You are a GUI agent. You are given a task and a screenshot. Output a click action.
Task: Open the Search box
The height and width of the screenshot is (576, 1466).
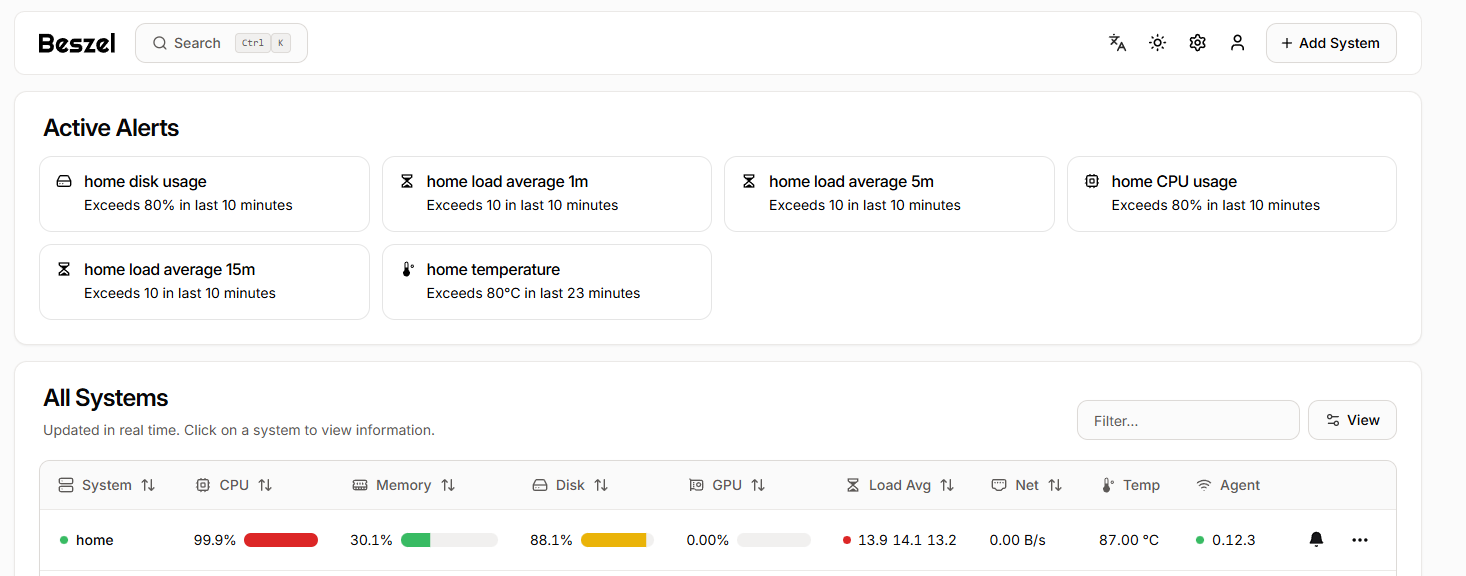coord(221,43)
